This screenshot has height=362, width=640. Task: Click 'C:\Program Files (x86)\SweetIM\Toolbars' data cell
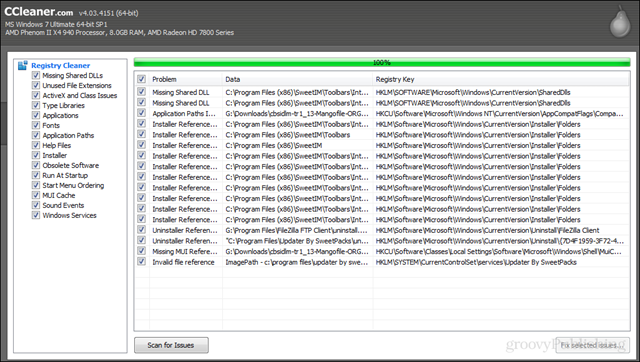pos(288,135)
